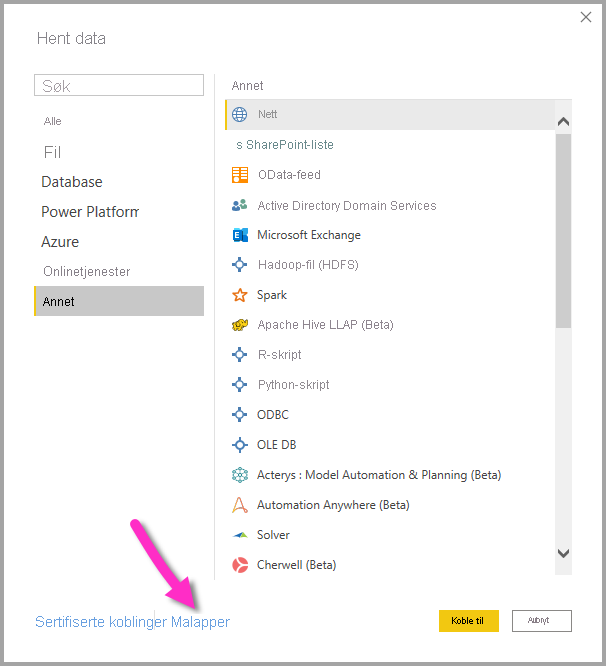The width and height of the screenshot is (606, 666).
Task: Click the Koble til button
Action: [469, 621]
